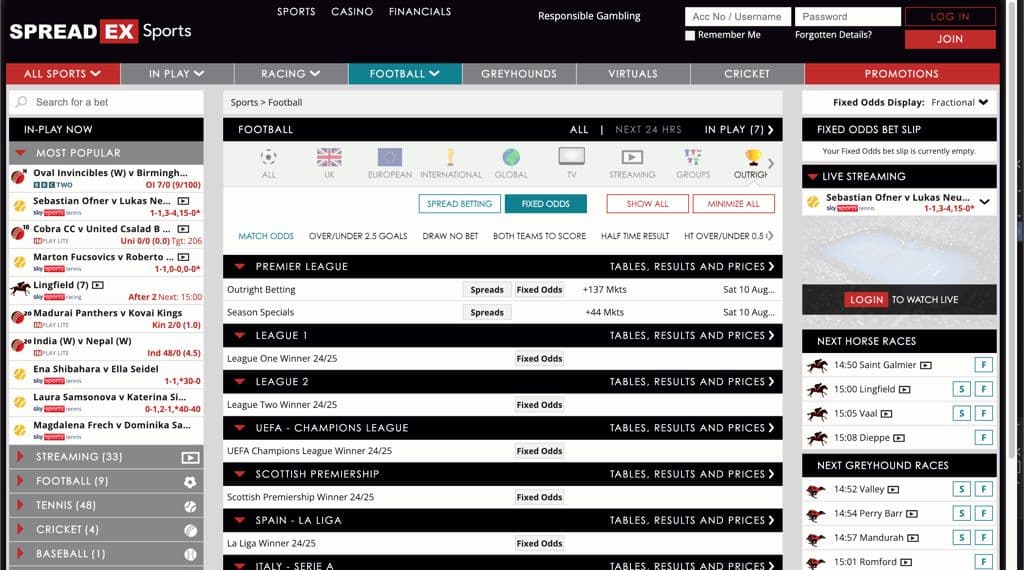
Task: Open the In Play dropdown menu
Action: pos(177,74)
